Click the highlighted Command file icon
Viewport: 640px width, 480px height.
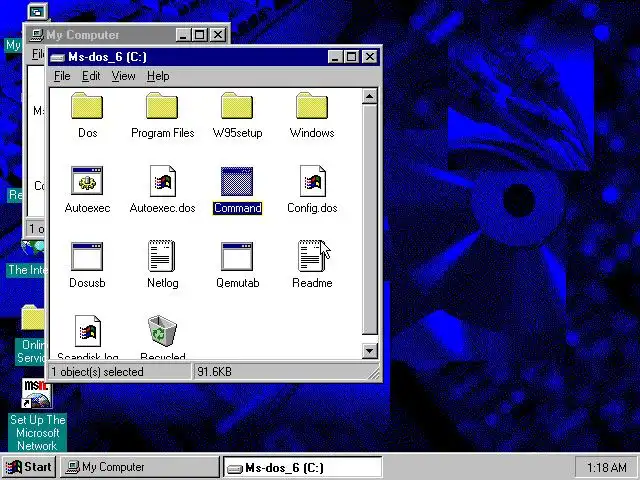237,181
